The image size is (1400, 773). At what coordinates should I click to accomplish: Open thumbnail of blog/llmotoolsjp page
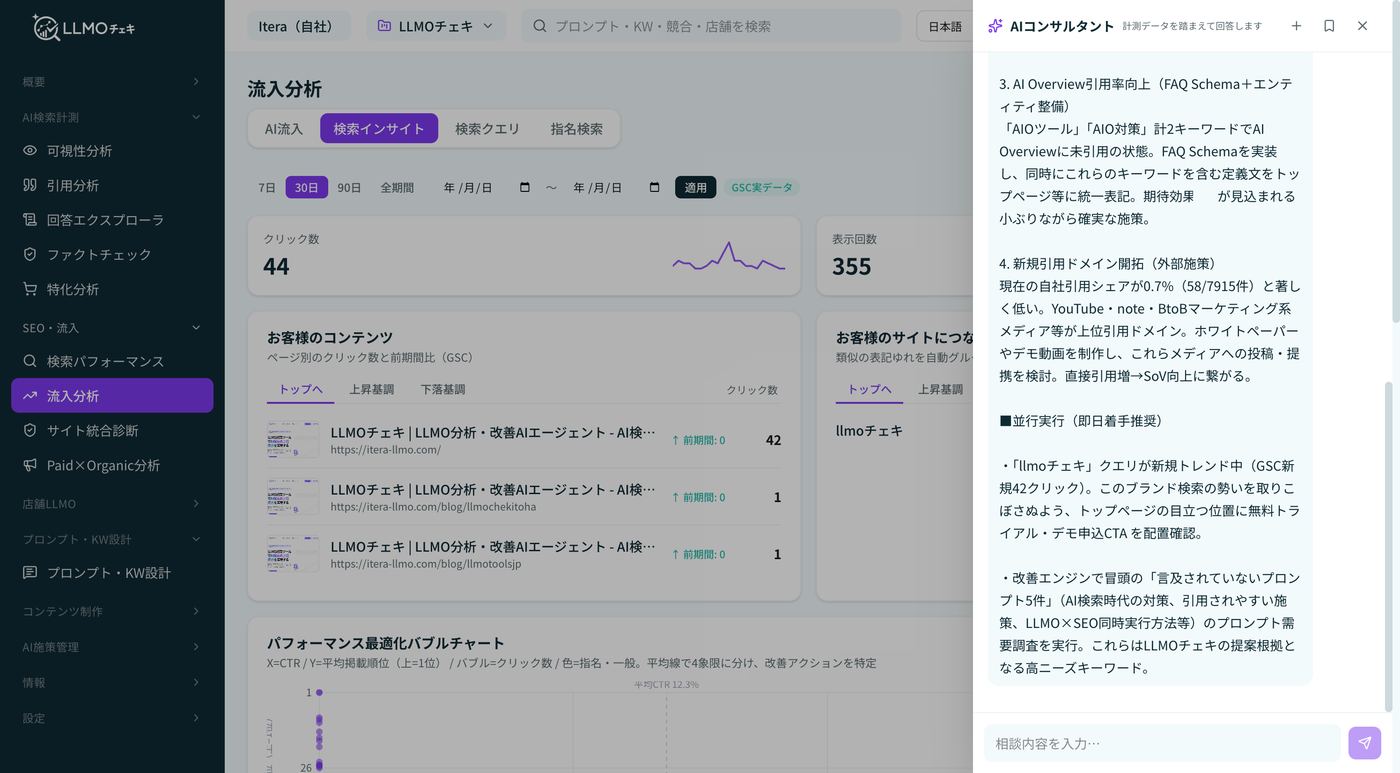coord(293,554)
